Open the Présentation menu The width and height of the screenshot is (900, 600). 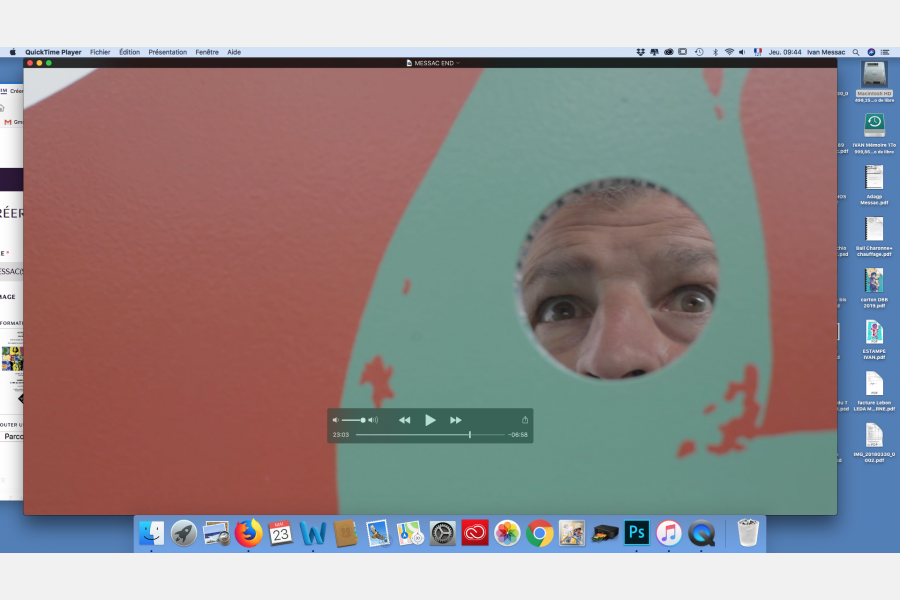tap(167, 52)
